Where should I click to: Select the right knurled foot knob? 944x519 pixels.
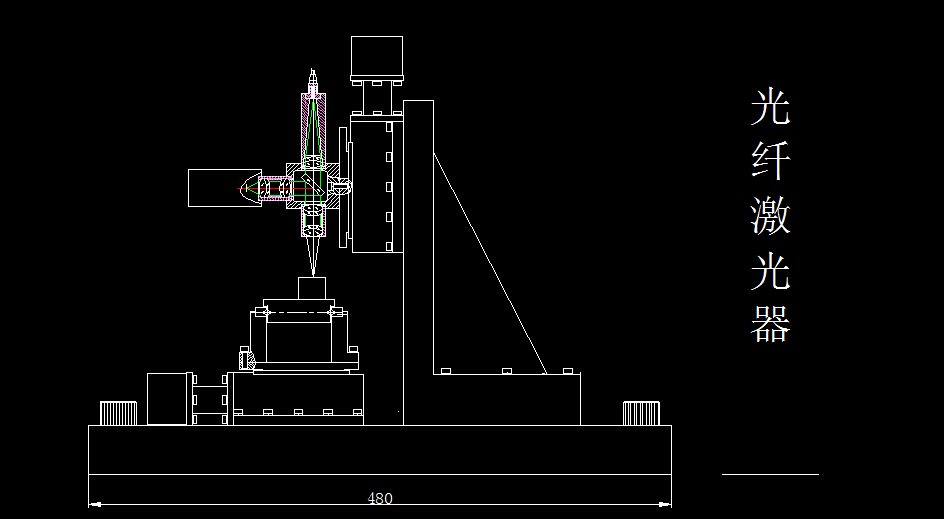point(641,413)
